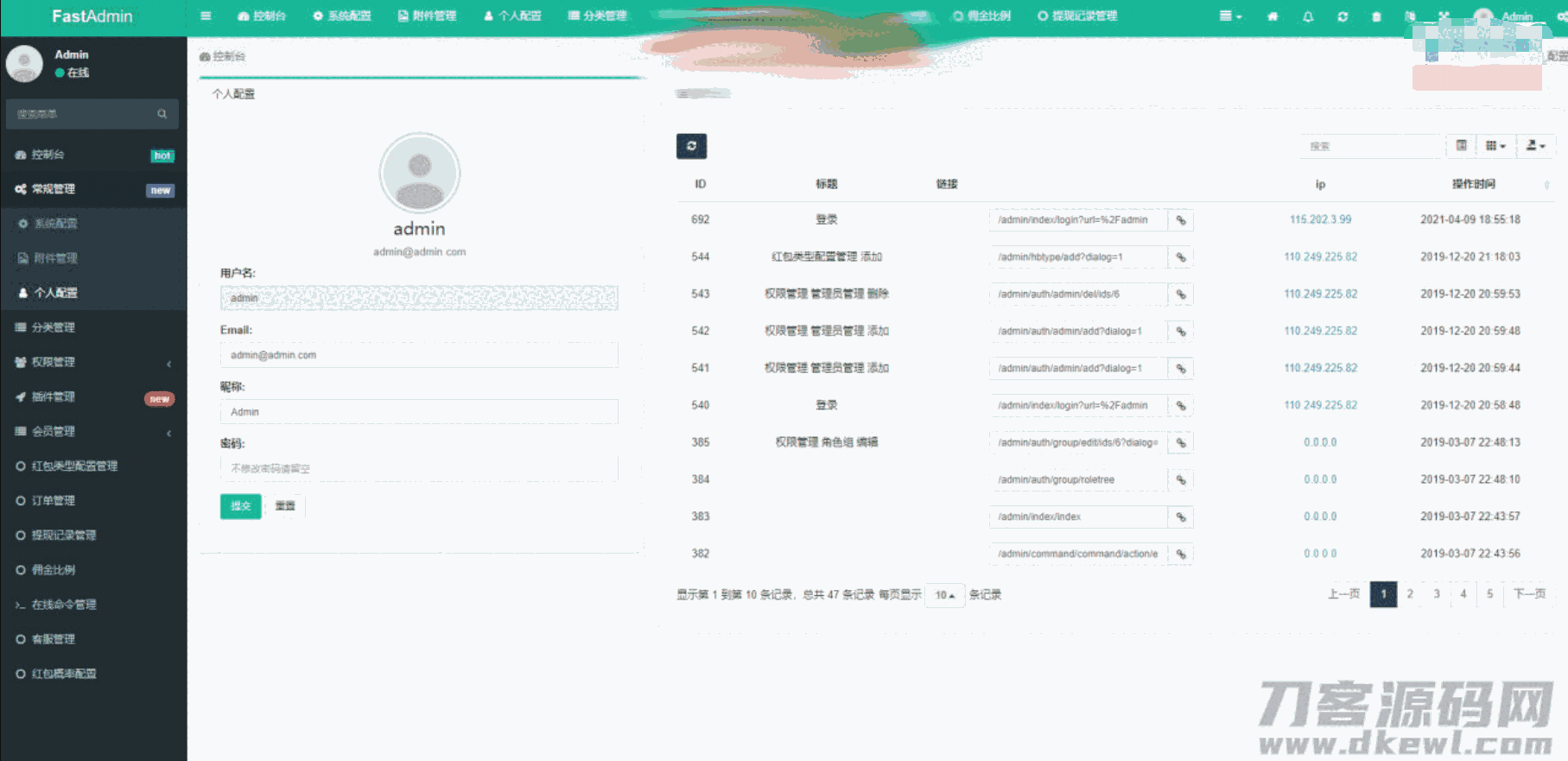This screenshot has width=1568, height=761.
Task: Focus the 昵称 nickname input field
Action: (419, 412)
